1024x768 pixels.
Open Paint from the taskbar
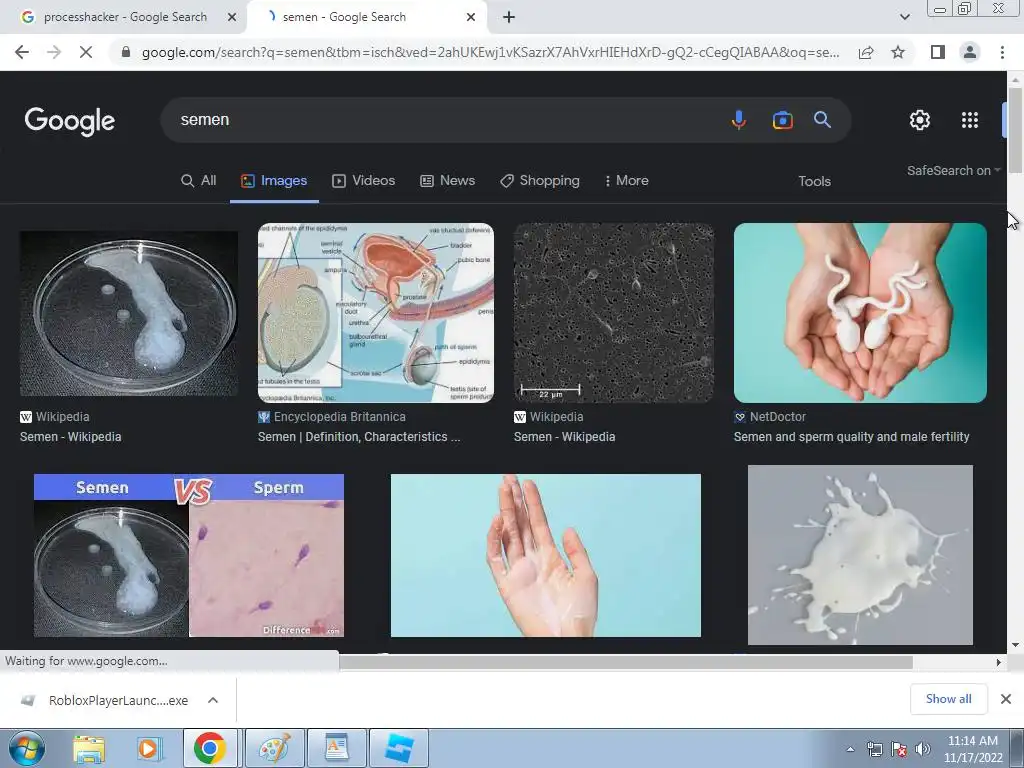(275, 748)
